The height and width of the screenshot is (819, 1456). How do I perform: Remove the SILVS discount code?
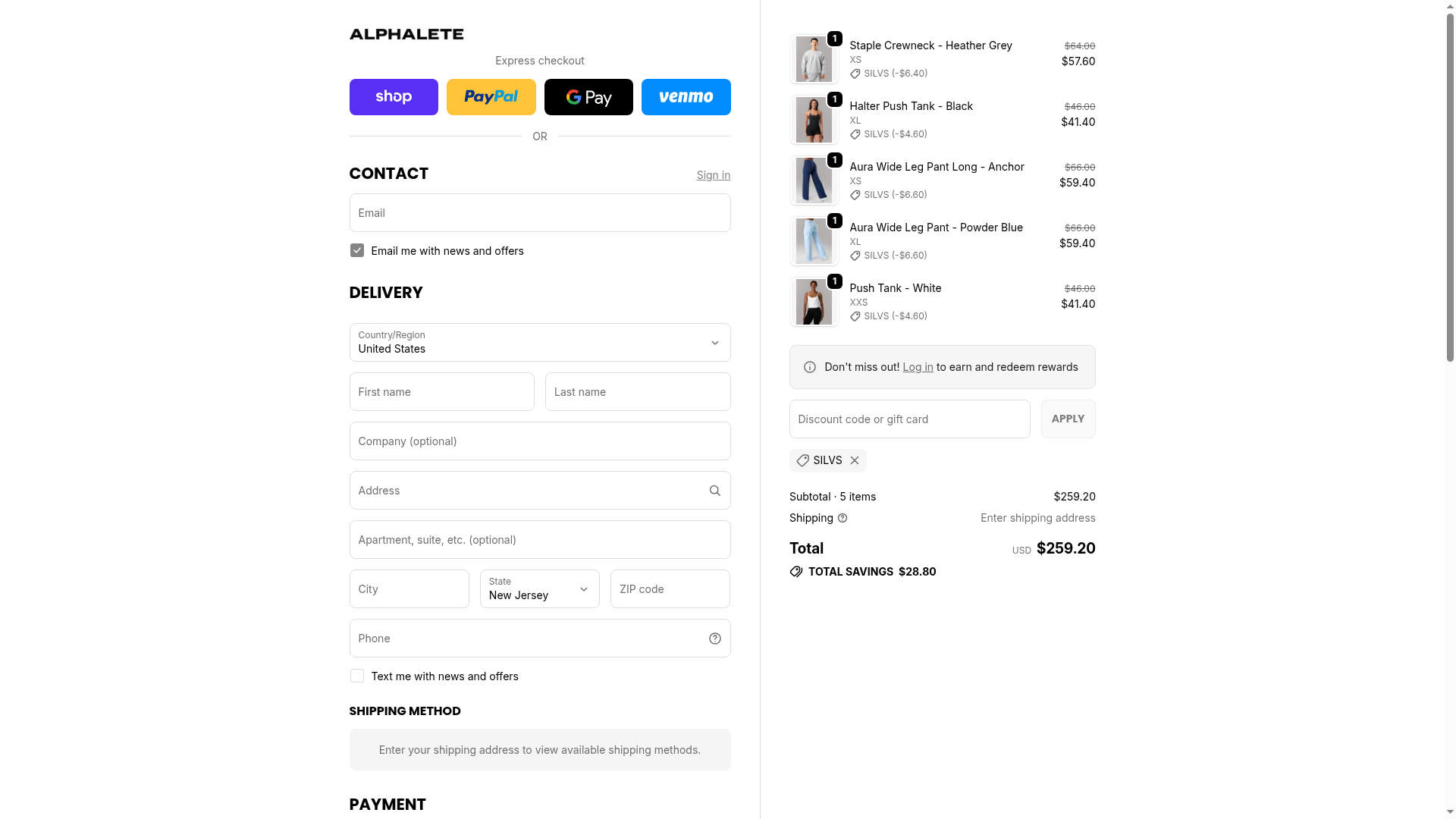click(855, 460)
